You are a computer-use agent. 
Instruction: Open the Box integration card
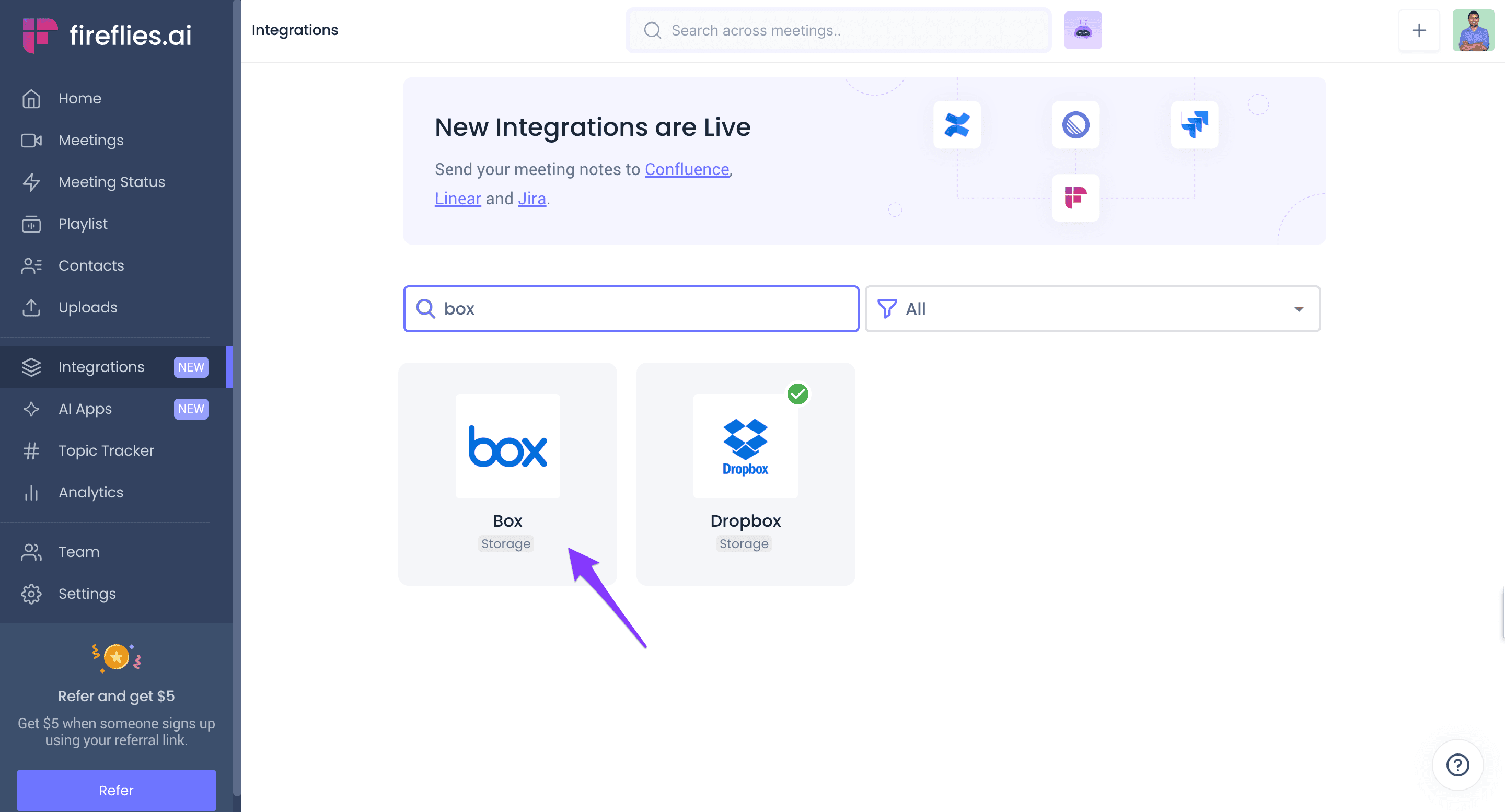coord(507,474)
